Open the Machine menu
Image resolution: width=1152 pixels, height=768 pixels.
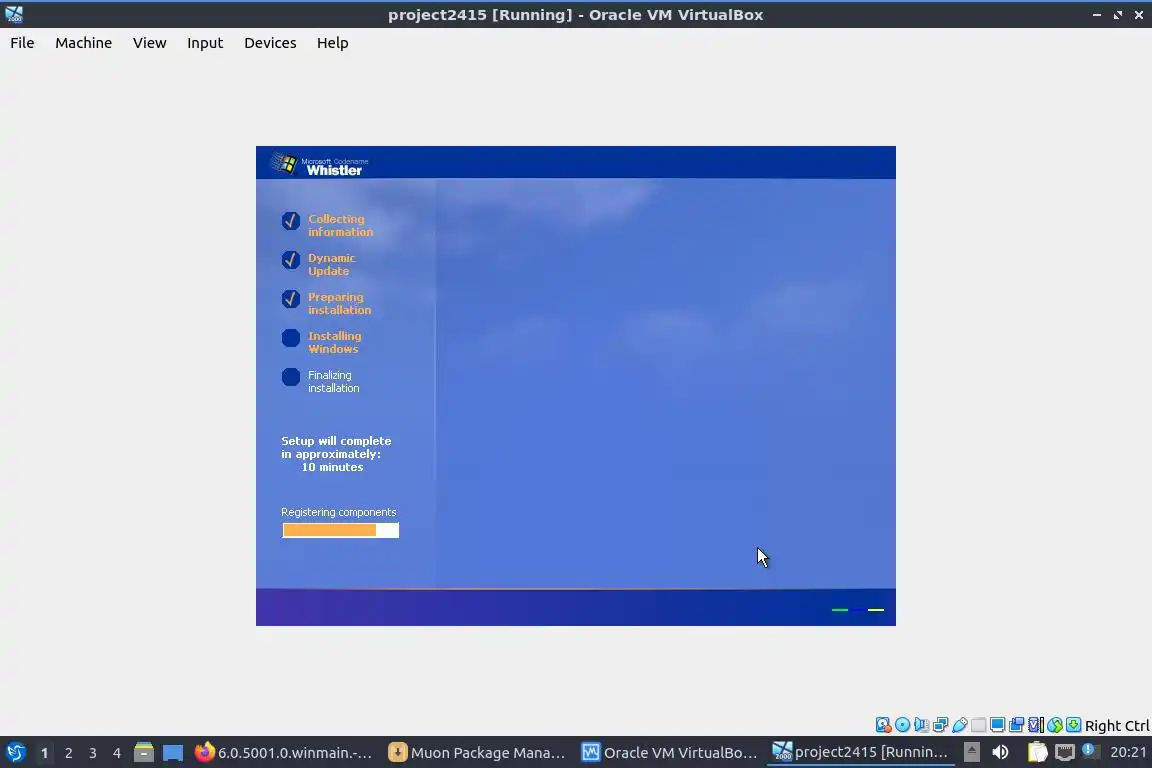[83, 43]
